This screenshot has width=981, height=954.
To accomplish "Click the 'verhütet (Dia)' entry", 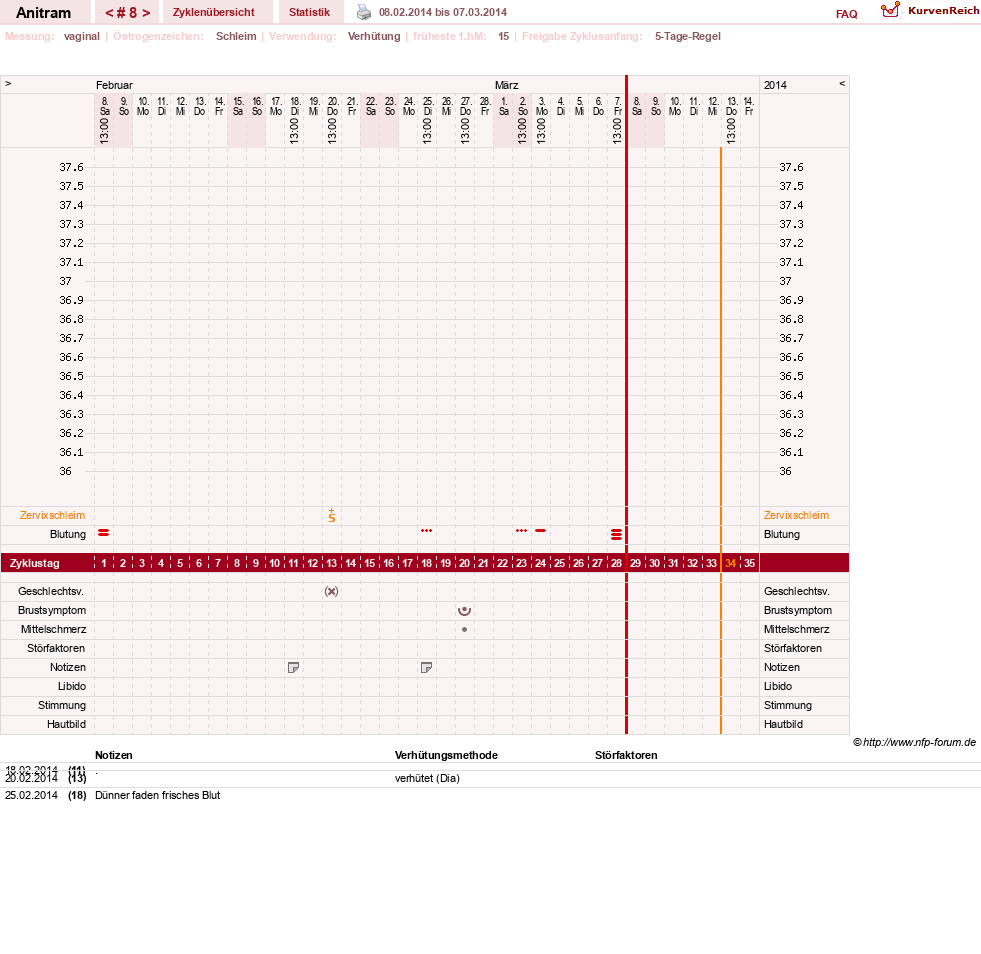I will pyautogui.click(x=427, y=778).
